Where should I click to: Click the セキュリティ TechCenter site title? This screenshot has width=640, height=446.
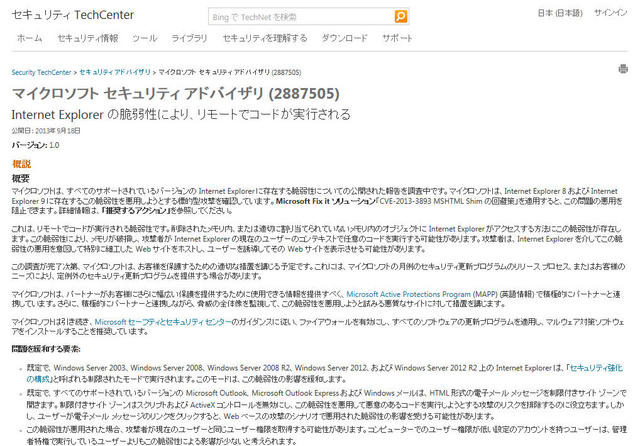(73, 15)
